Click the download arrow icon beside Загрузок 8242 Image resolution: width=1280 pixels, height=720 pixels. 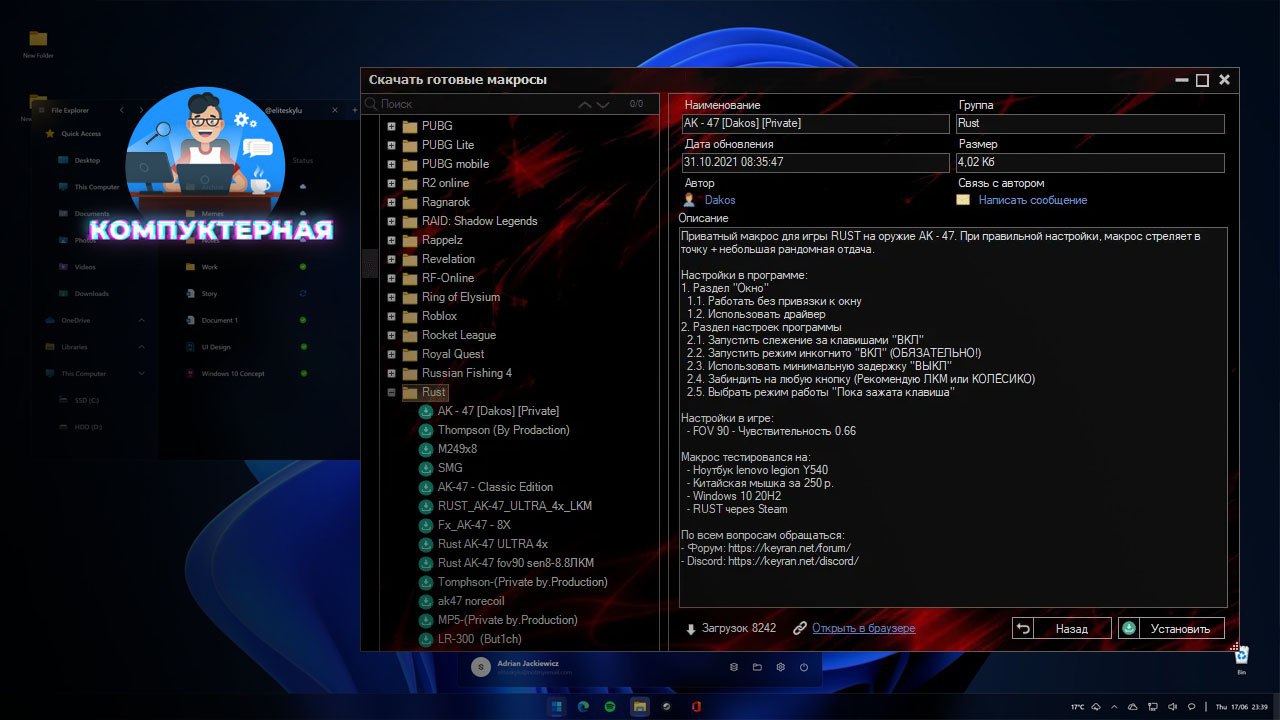click(x=691, y=629)
